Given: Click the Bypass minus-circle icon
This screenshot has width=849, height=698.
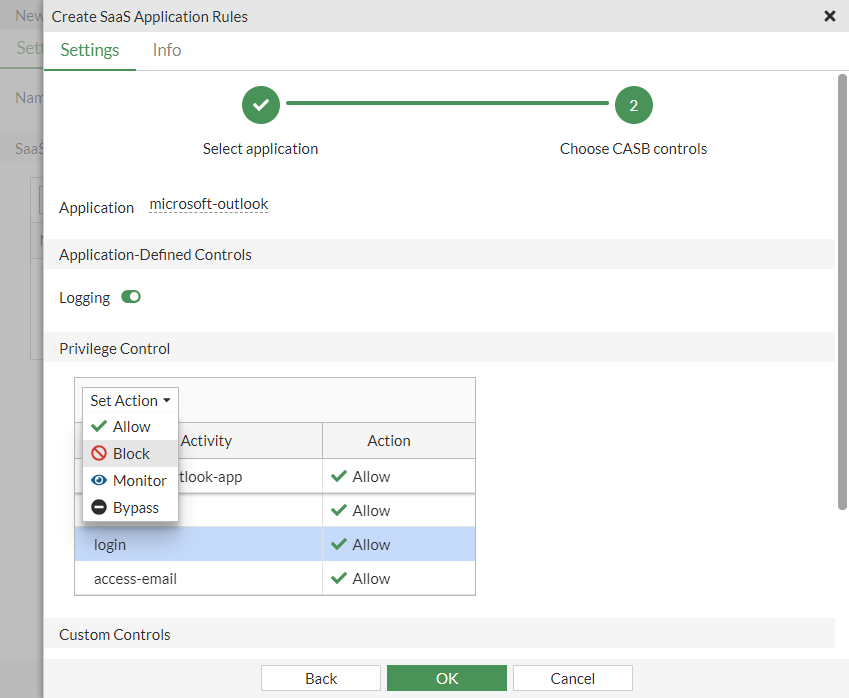Looking at the screenshot, I should coord(98,508).
